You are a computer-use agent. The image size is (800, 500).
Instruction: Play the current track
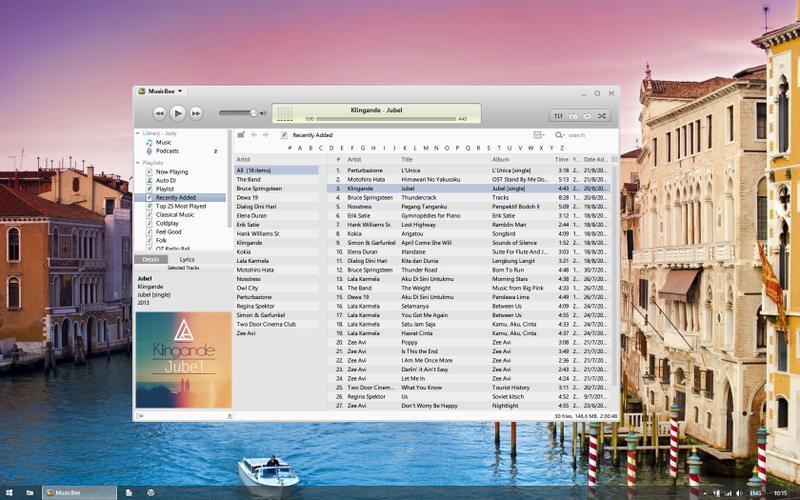click(178, 113)
